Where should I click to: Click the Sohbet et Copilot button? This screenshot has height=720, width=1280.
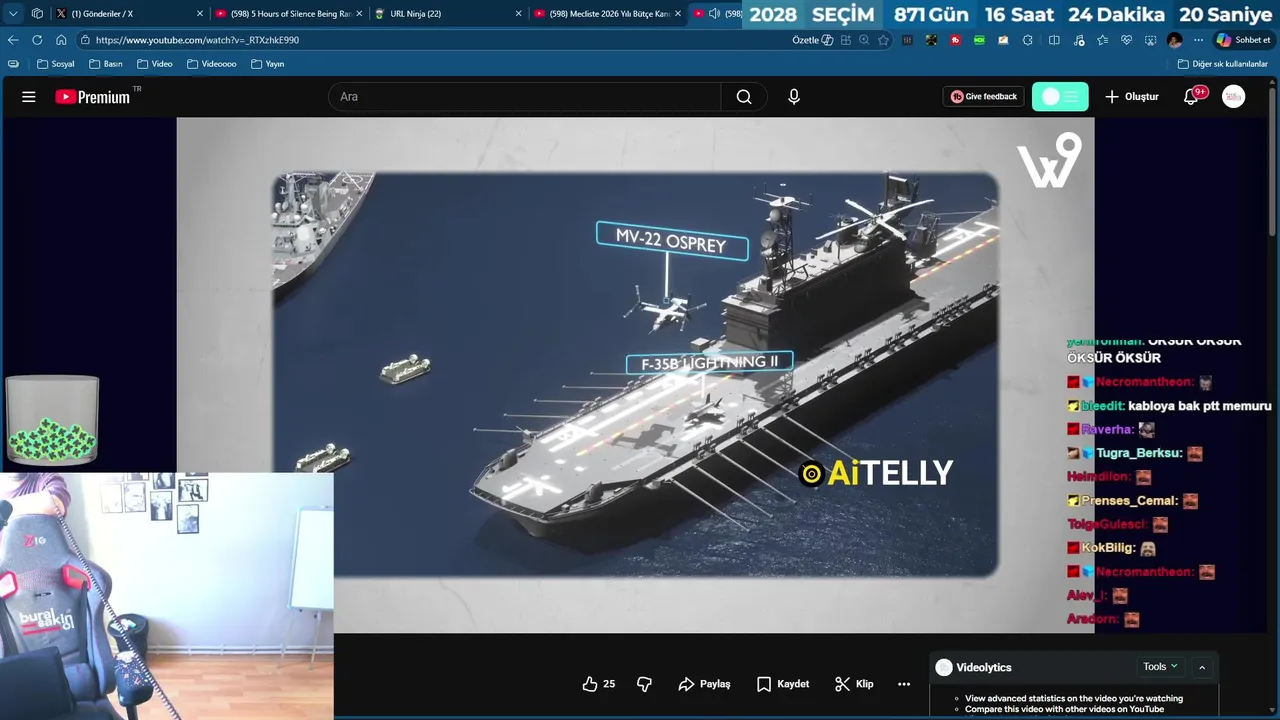1243,40
